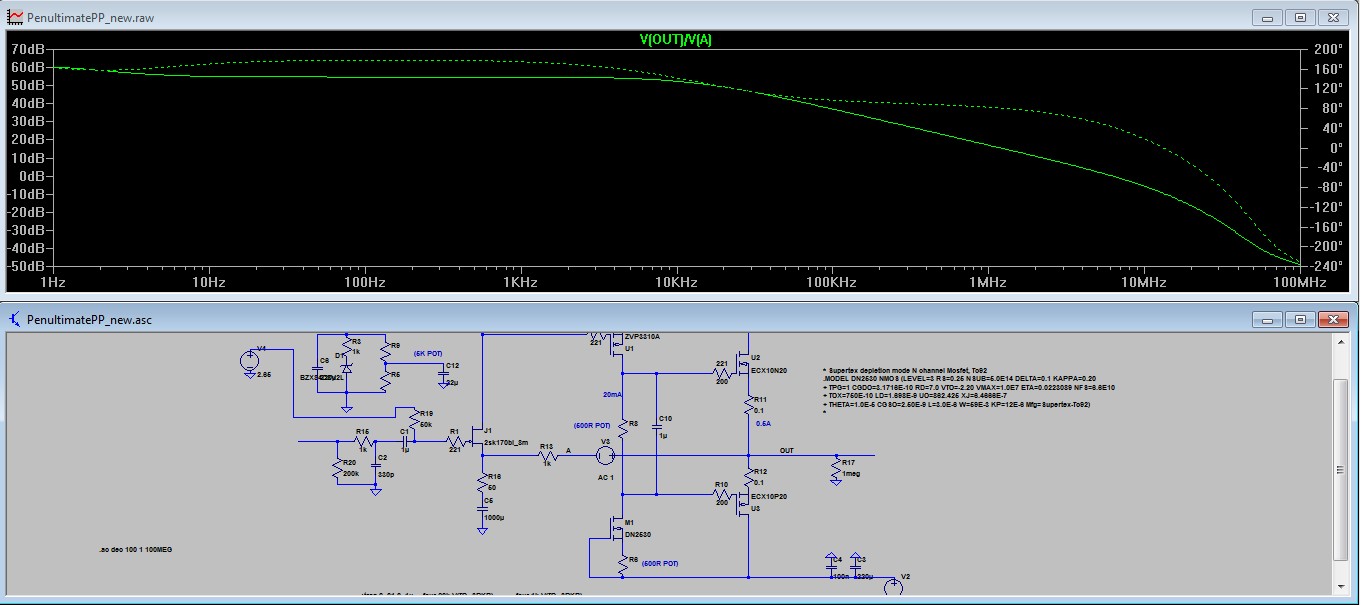Select capacitor C12 symbol
1361x605 pixels.
(x=444, y=375)
